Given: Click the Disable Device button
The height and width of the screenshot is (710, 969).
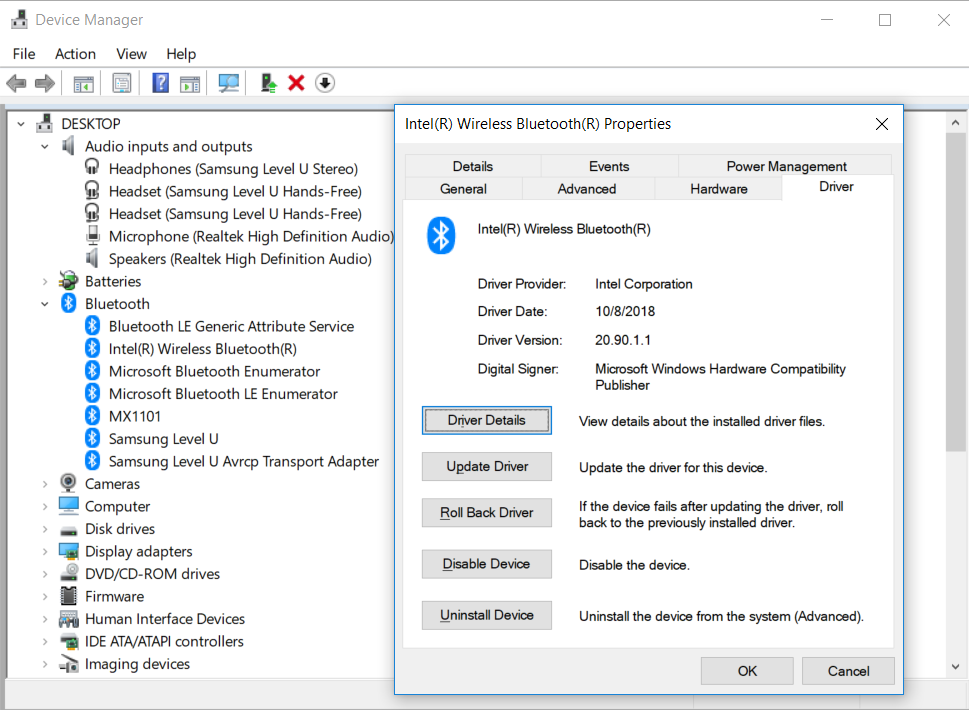Looking at the screenshot, I should pyautogui.click(x=487, y=564).
